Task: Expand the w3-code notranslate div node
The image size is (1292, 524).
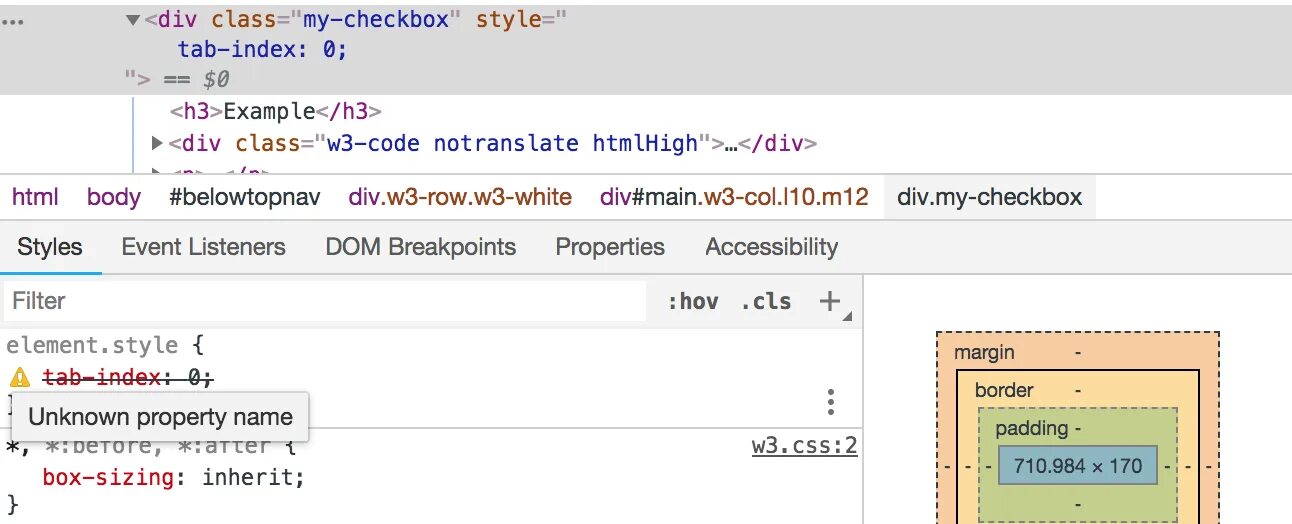Action: click(x=157, y=143)
